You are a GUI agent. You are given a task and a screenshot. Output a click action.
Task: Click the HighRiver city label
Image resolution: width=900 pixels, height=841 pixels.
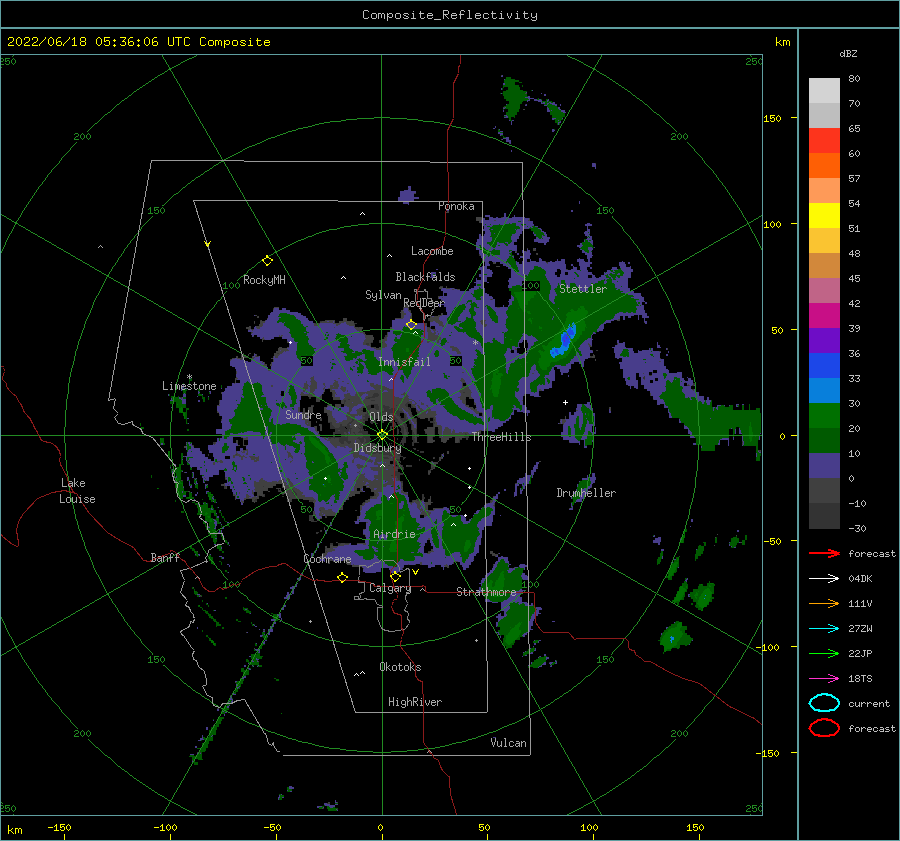(415, 702)
